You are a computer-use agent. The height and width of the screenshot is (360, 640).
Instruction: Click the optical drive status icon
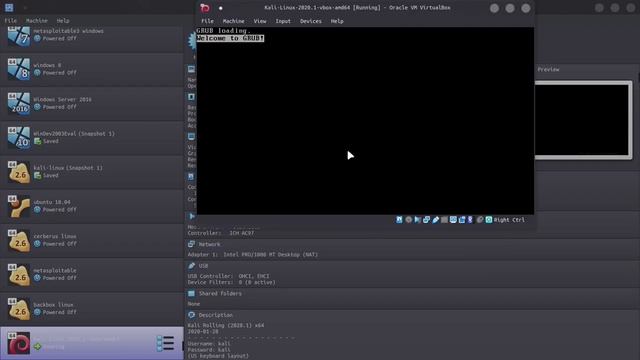coord(409,220)
